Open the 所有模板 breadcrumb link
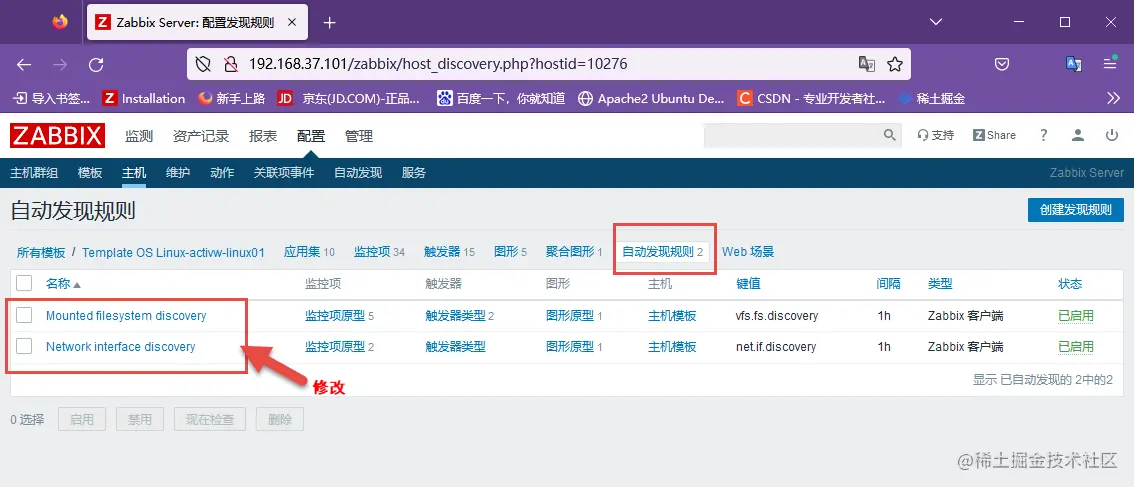Viewport: 1134px width, 487px height. point(41,253)
